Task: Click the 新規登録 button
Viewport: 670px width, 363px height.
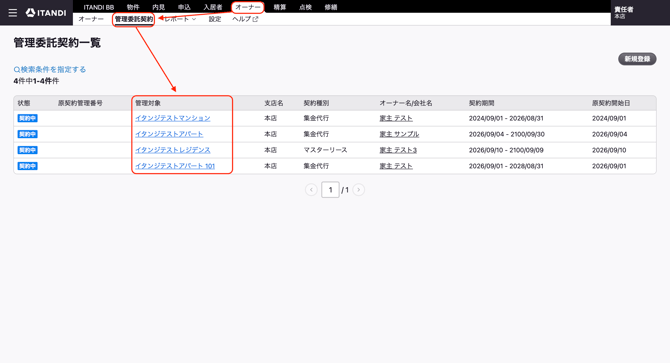Action: [637, 59]
